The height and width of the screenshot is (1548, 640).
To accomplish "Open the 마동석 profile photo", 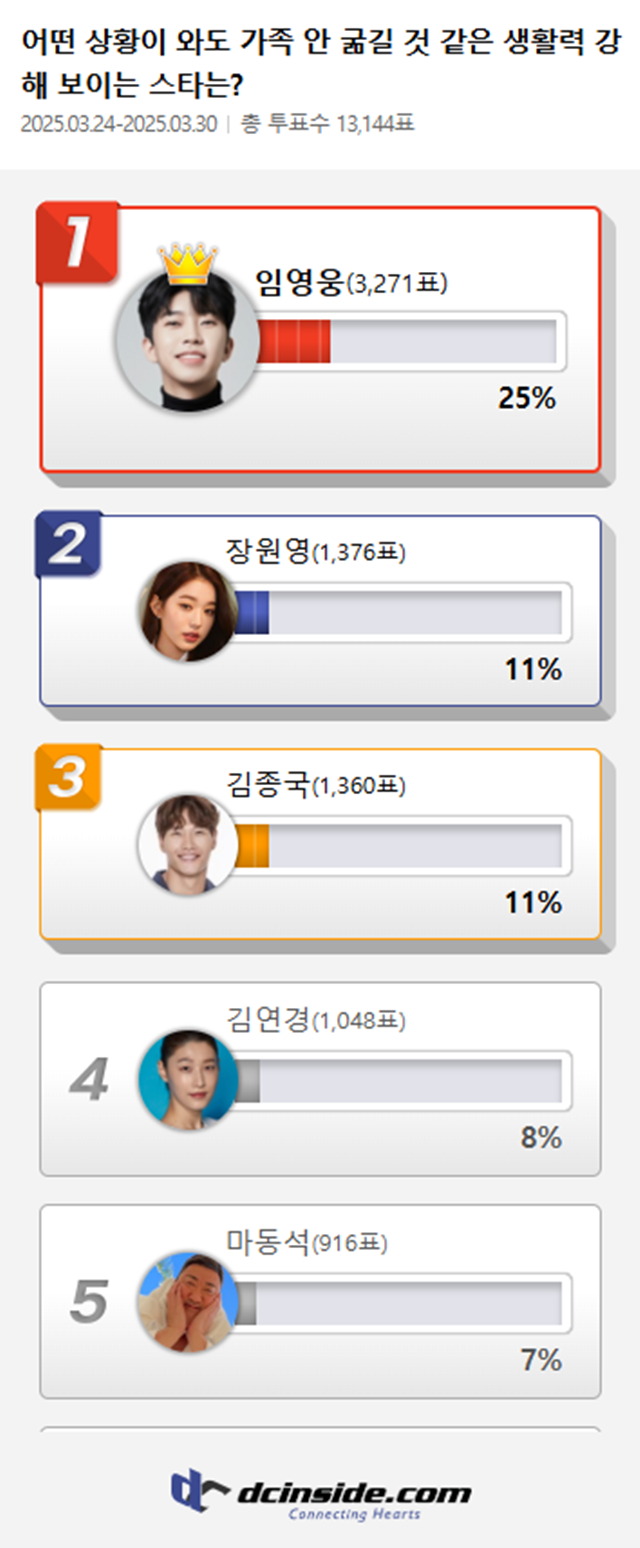I will [186, 1301].
